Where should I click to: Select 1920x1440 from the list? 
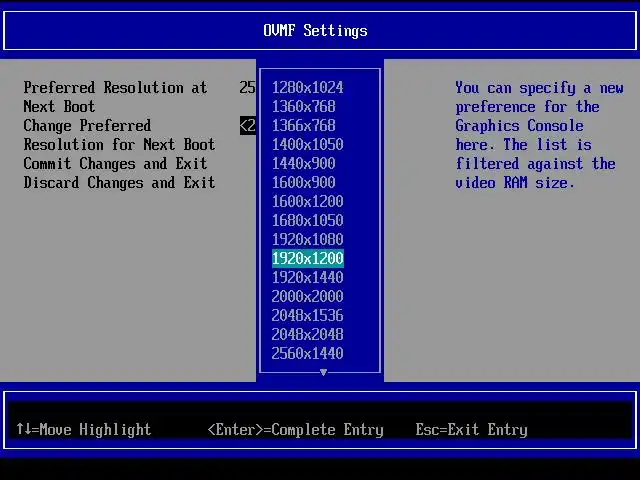pos(308,278)
